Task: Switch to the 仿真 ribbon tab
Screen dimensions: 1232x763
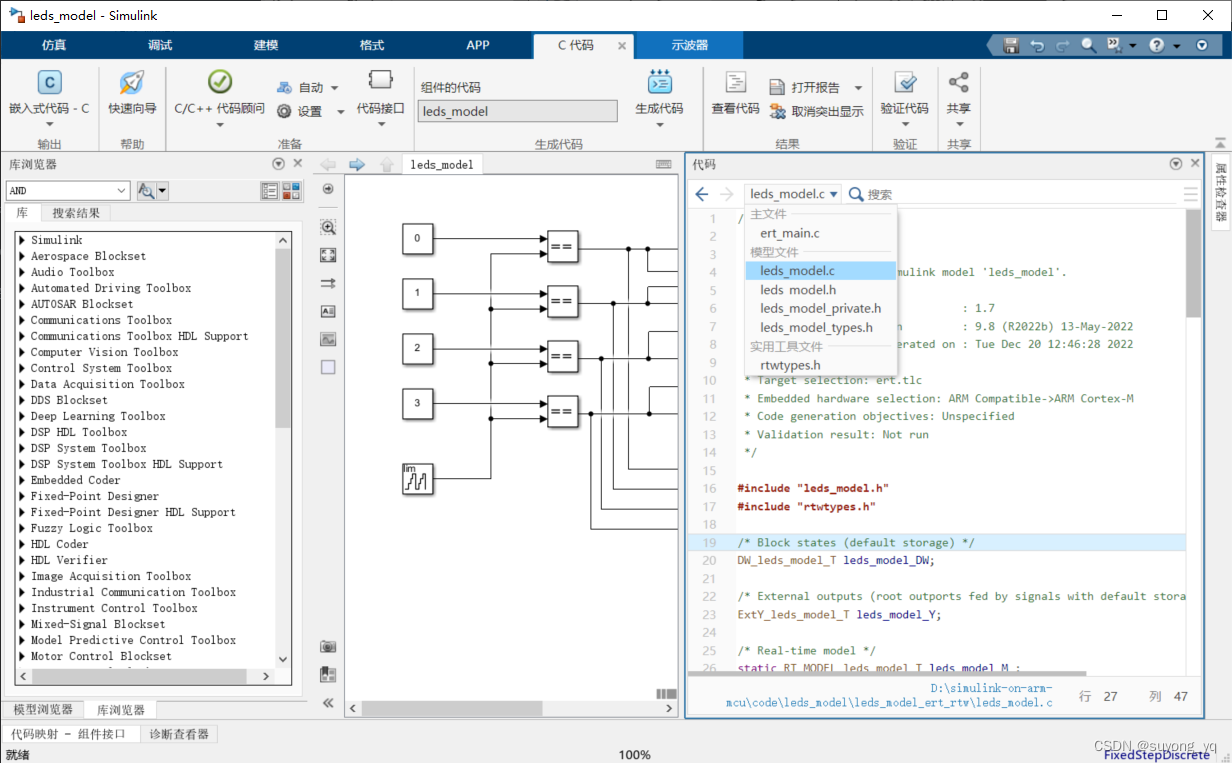Action: (x=54, y=45)
